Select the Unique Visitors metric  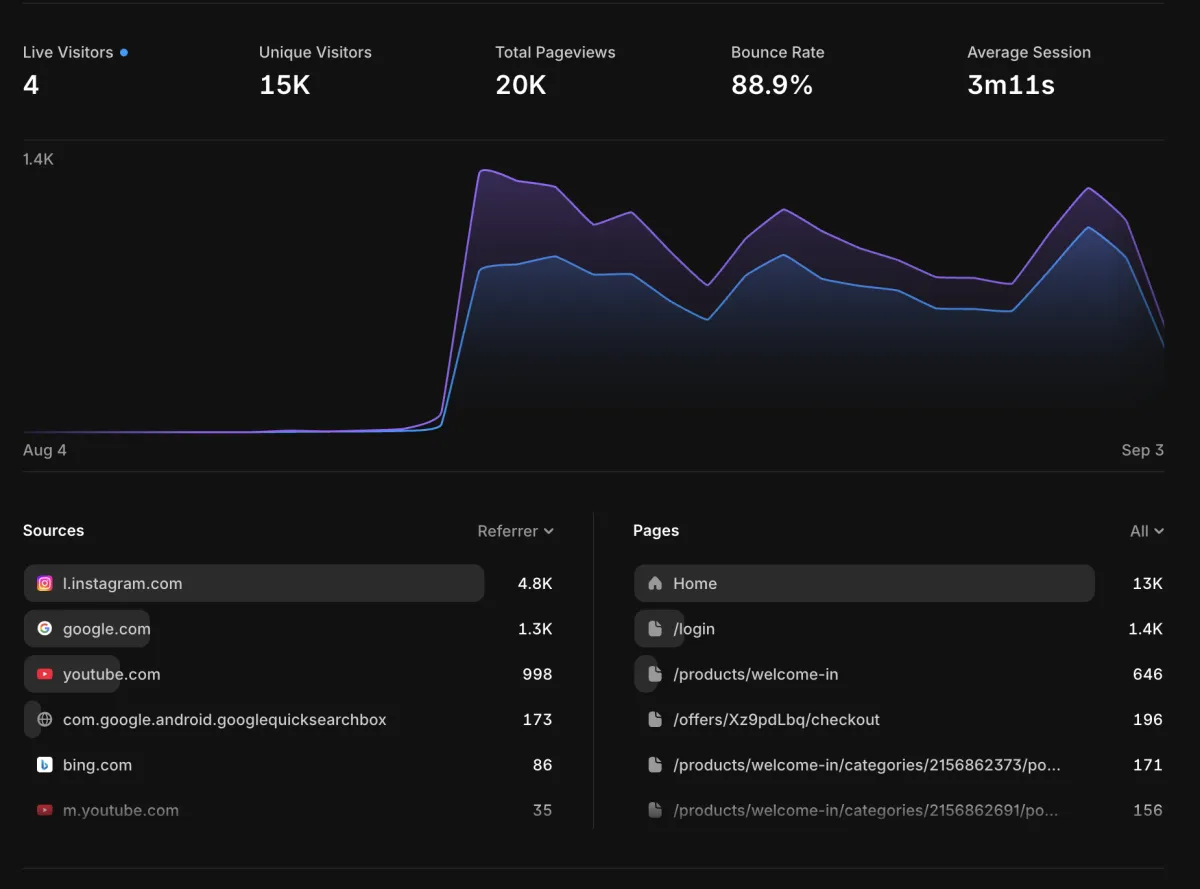(x=315, y=70)
